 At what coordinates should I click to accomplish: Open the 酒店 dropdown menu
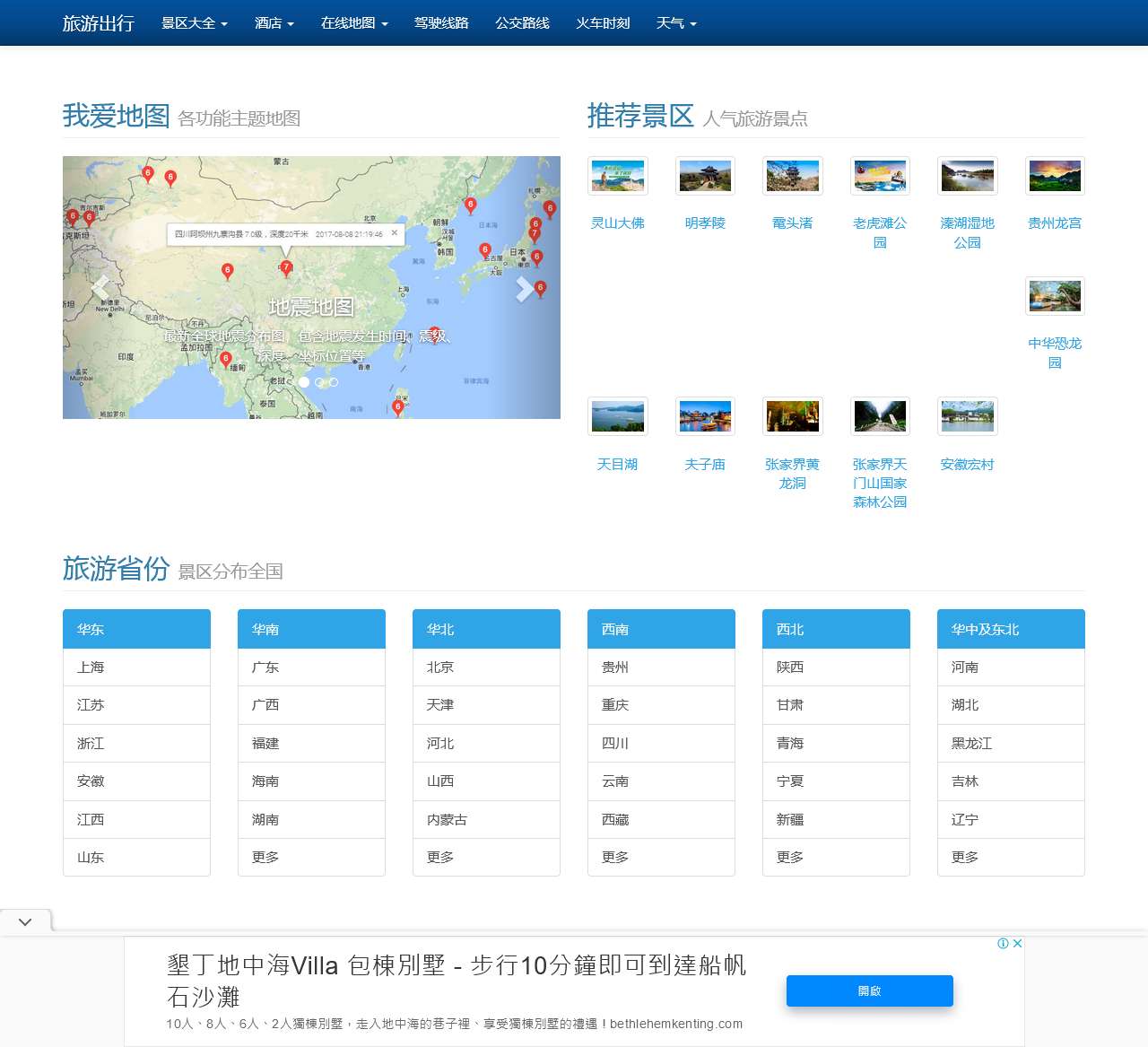coord(274,22)
